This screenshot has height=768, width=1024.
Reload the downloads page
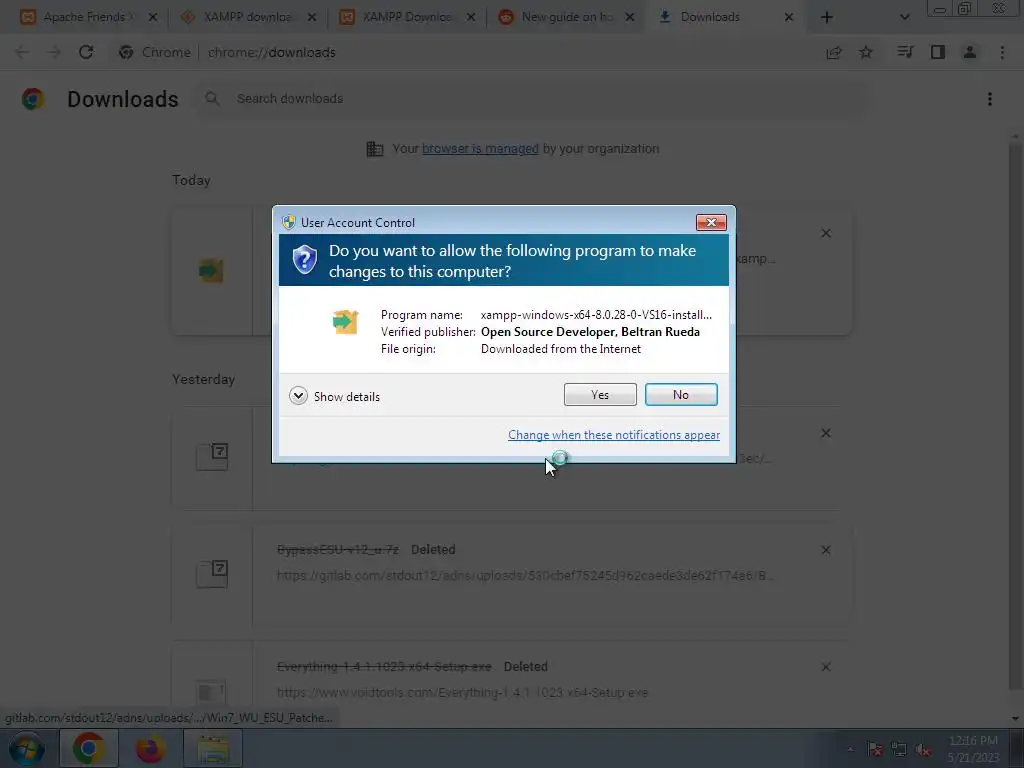(x=86, y=52)
